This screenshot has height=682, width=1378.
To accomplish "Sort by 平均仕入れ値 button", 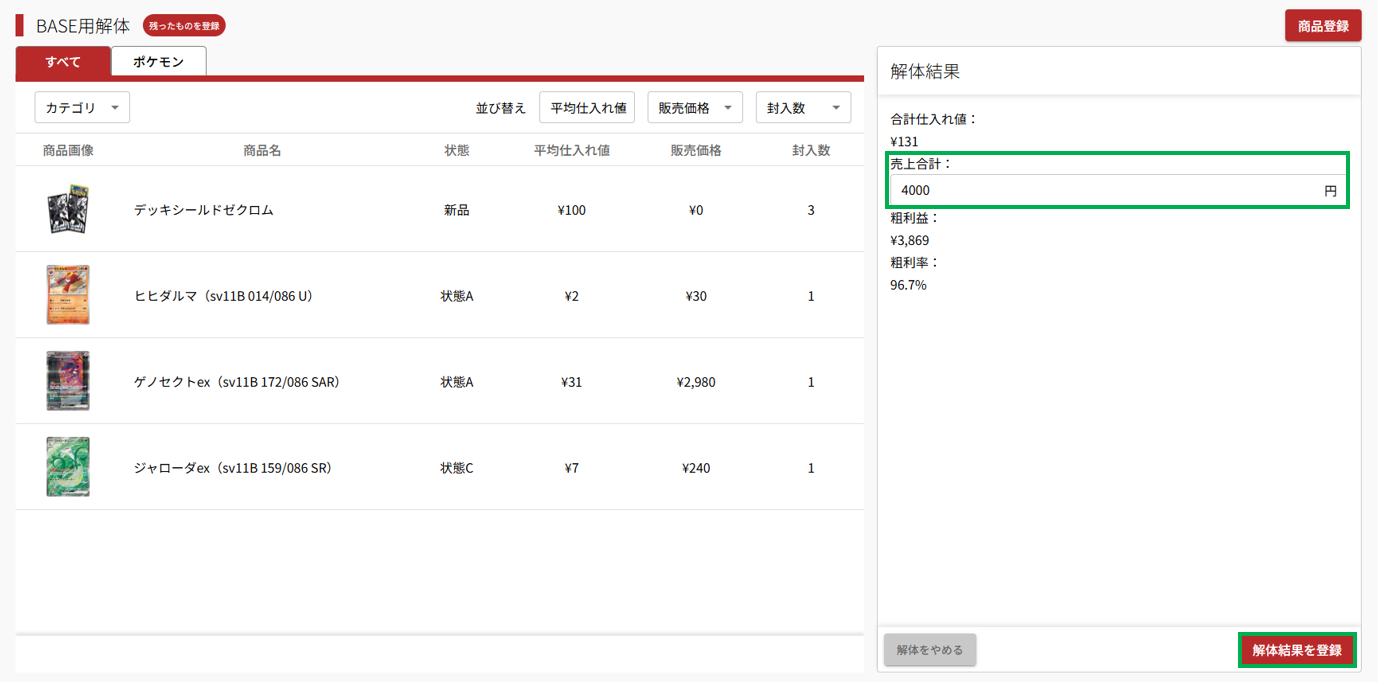I will point(587,108).
